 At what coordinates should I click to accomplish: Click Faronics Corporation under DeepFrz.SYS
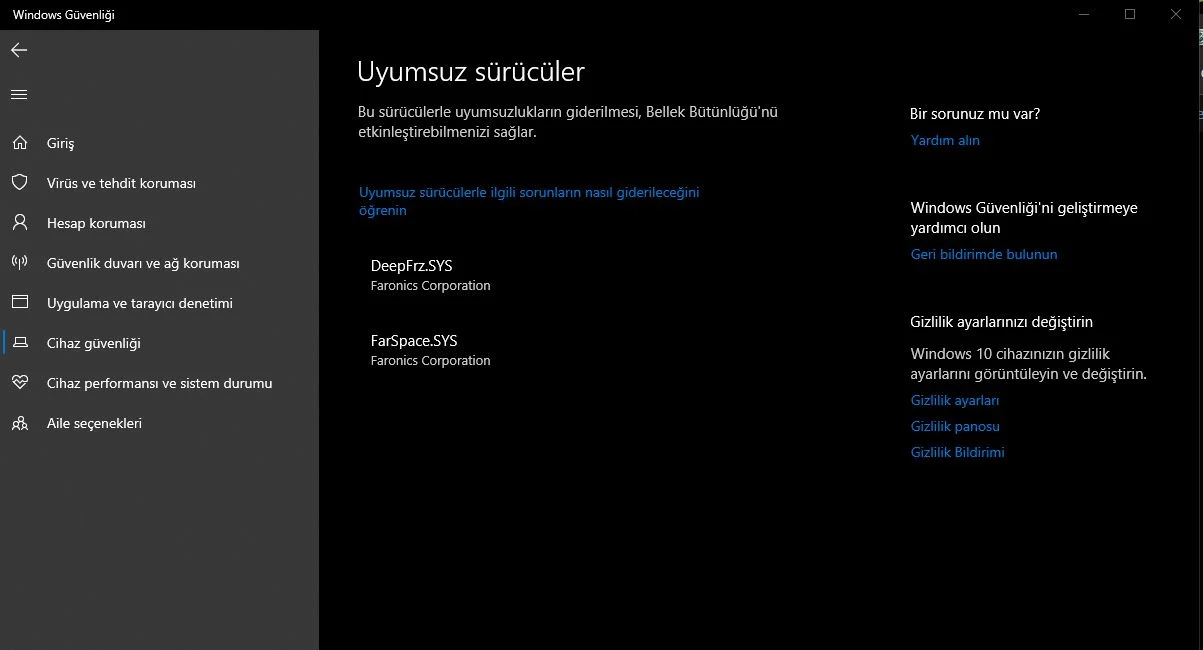430,286
